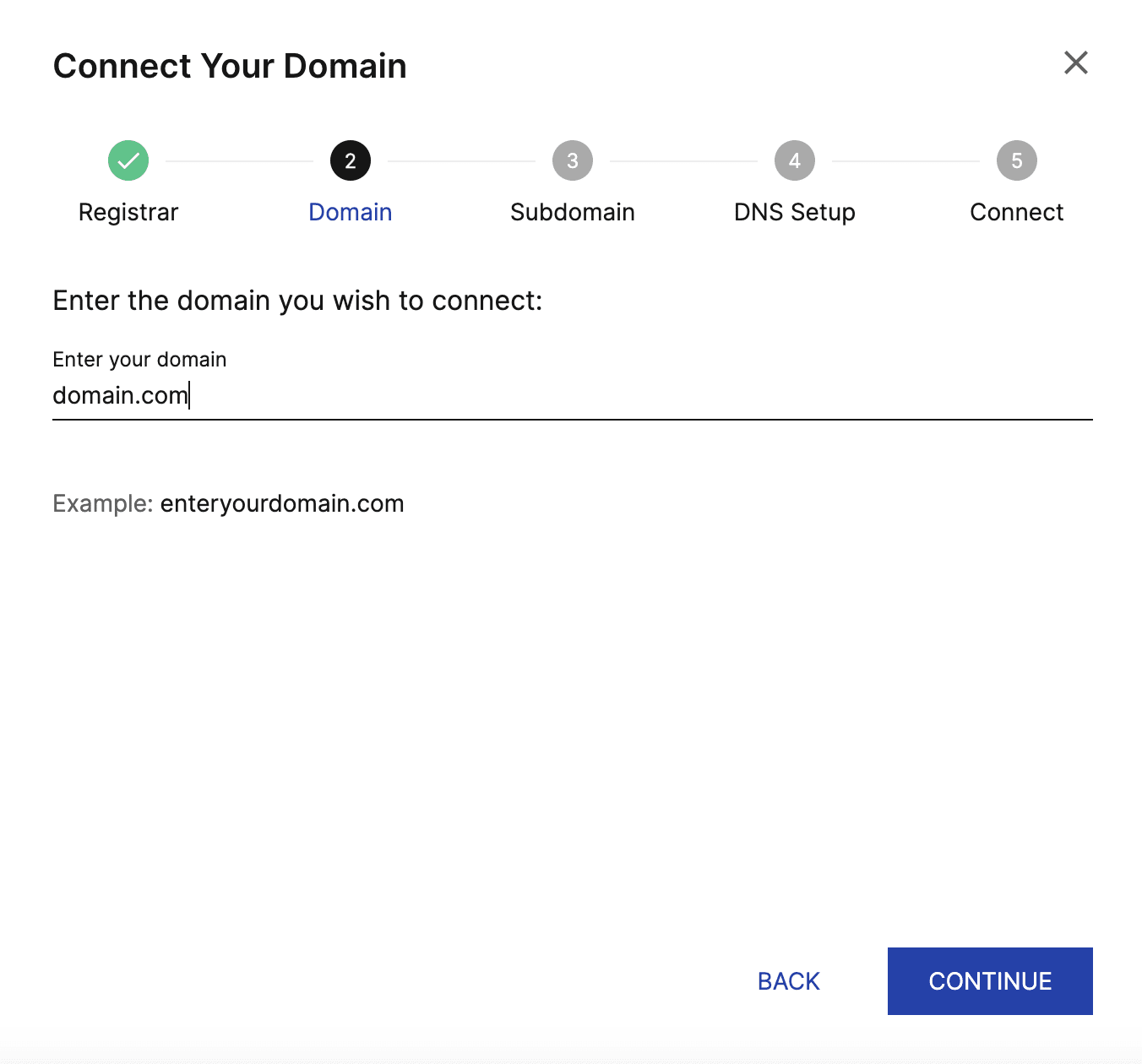Open the DNS Setup step label
This screenshot has width=1142, height=1064.
(x=795, y=212)
